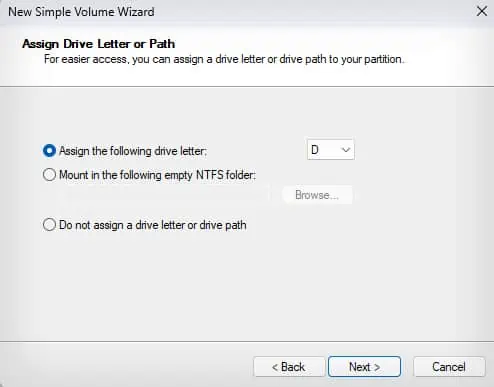Screen dimensions: 494x387
Task: Go to the previous step with Back
Action: coord(289,367)
